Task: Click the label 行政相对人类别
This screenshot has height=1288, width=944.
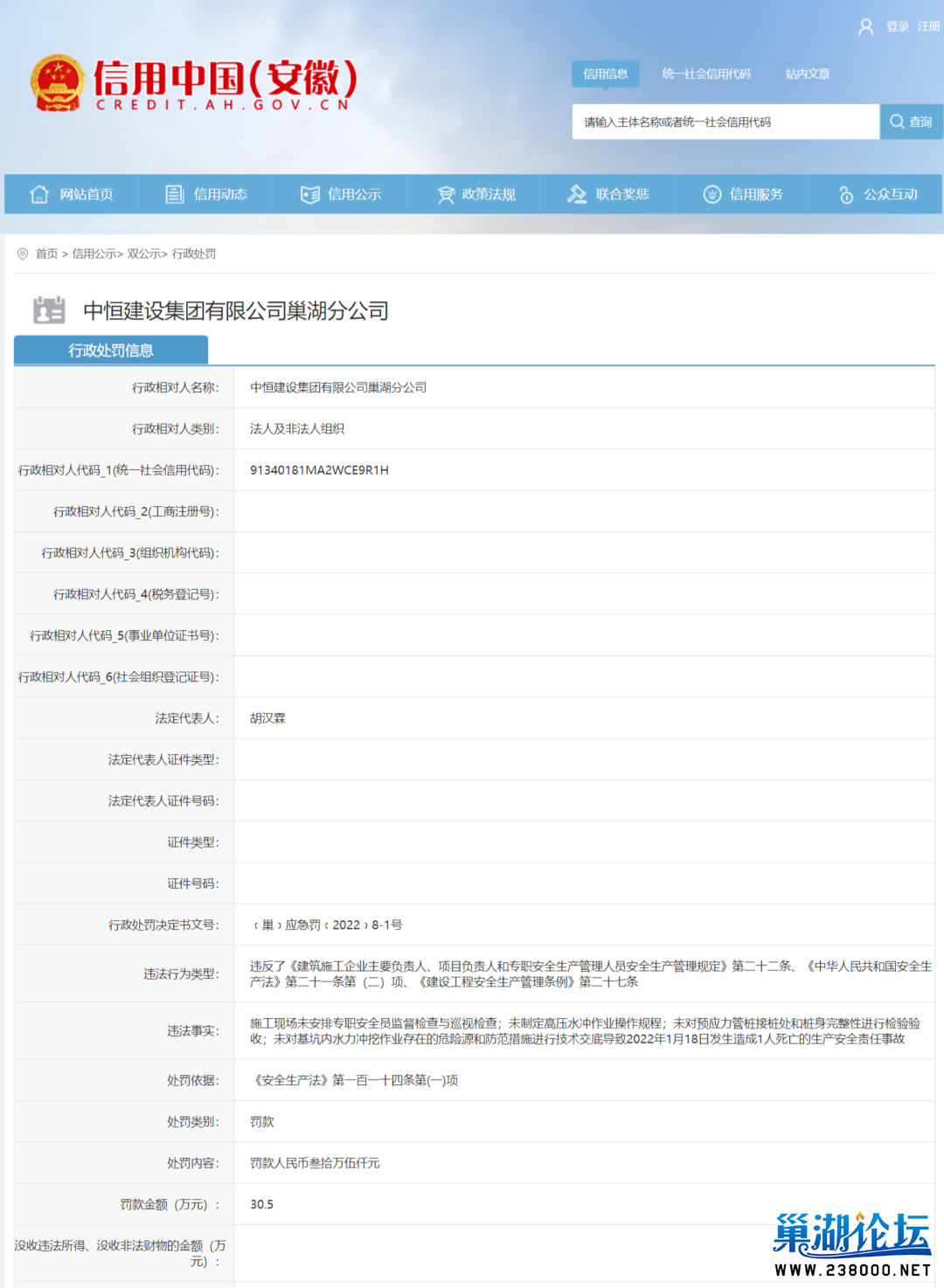Action: pos(176,428)
